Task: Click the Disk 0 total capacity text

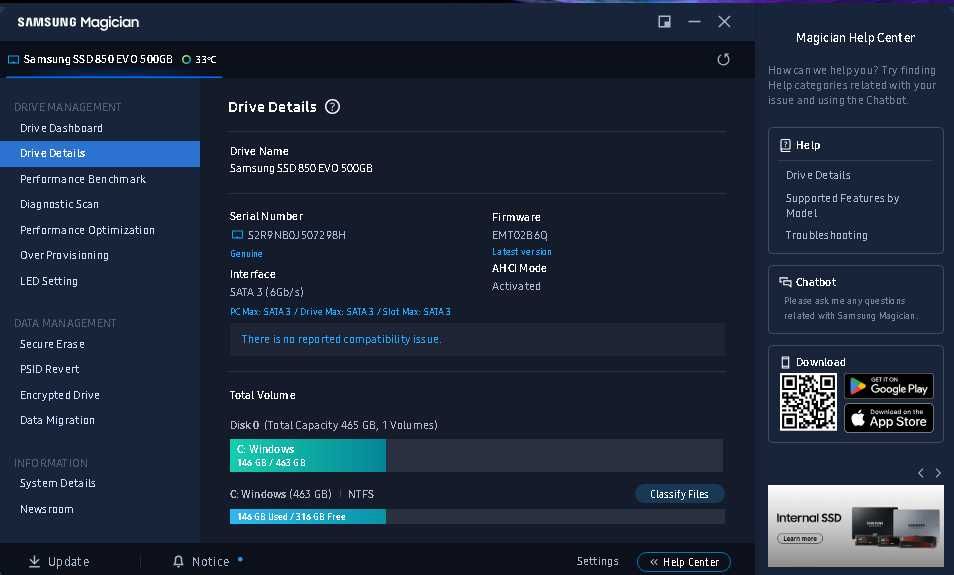Action: (333, 425)
